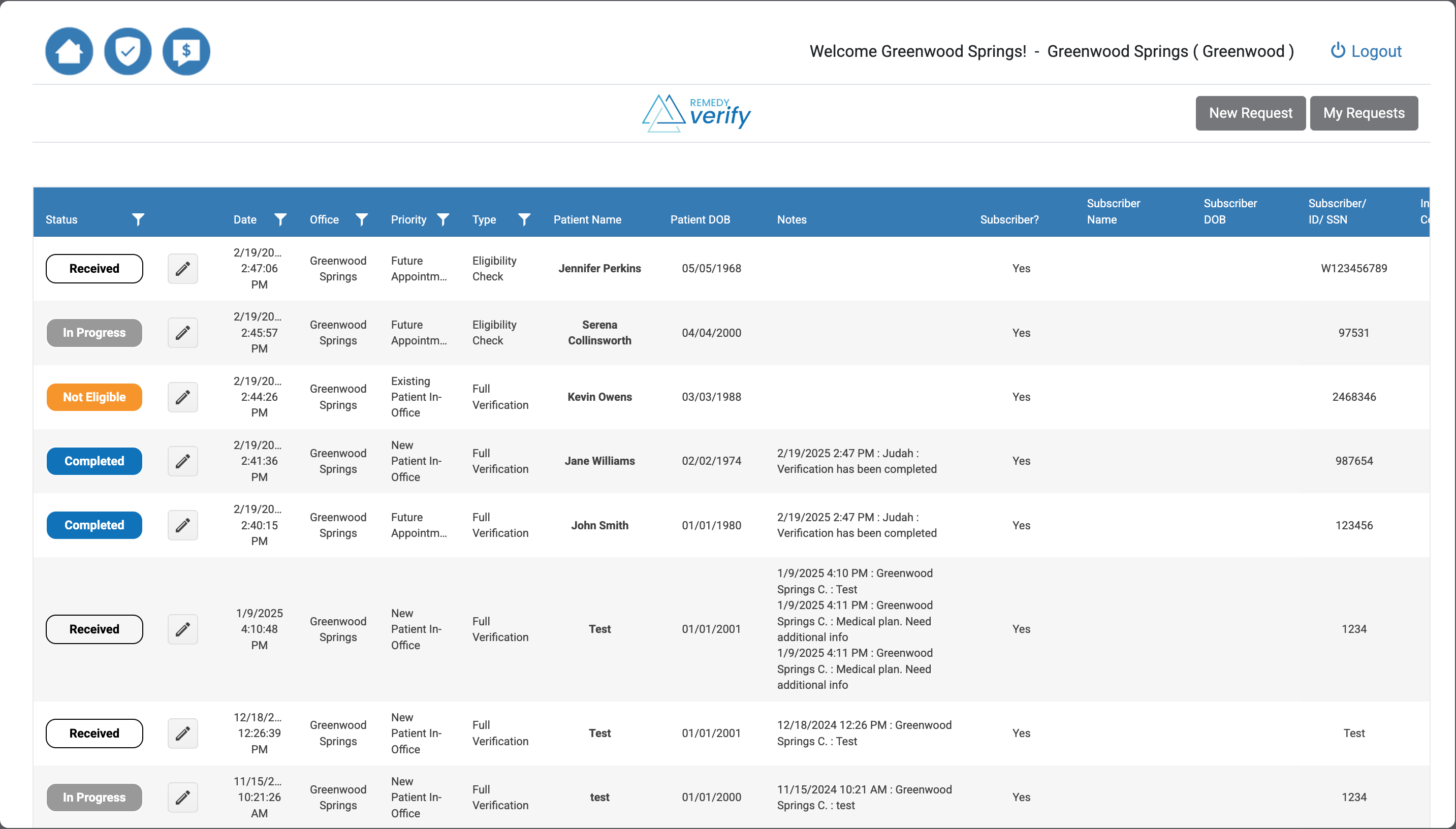This screenshot has width=1456, height=829.
Task: Edit John Smith request with pencil icon
Action: click(x=182, y=525)
